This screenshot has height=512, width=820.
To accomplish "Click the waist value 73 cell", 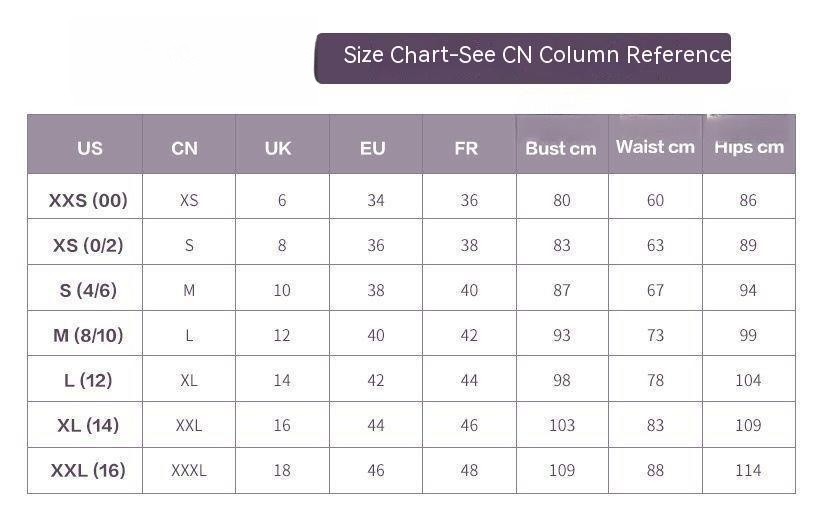I will [655, 334].
